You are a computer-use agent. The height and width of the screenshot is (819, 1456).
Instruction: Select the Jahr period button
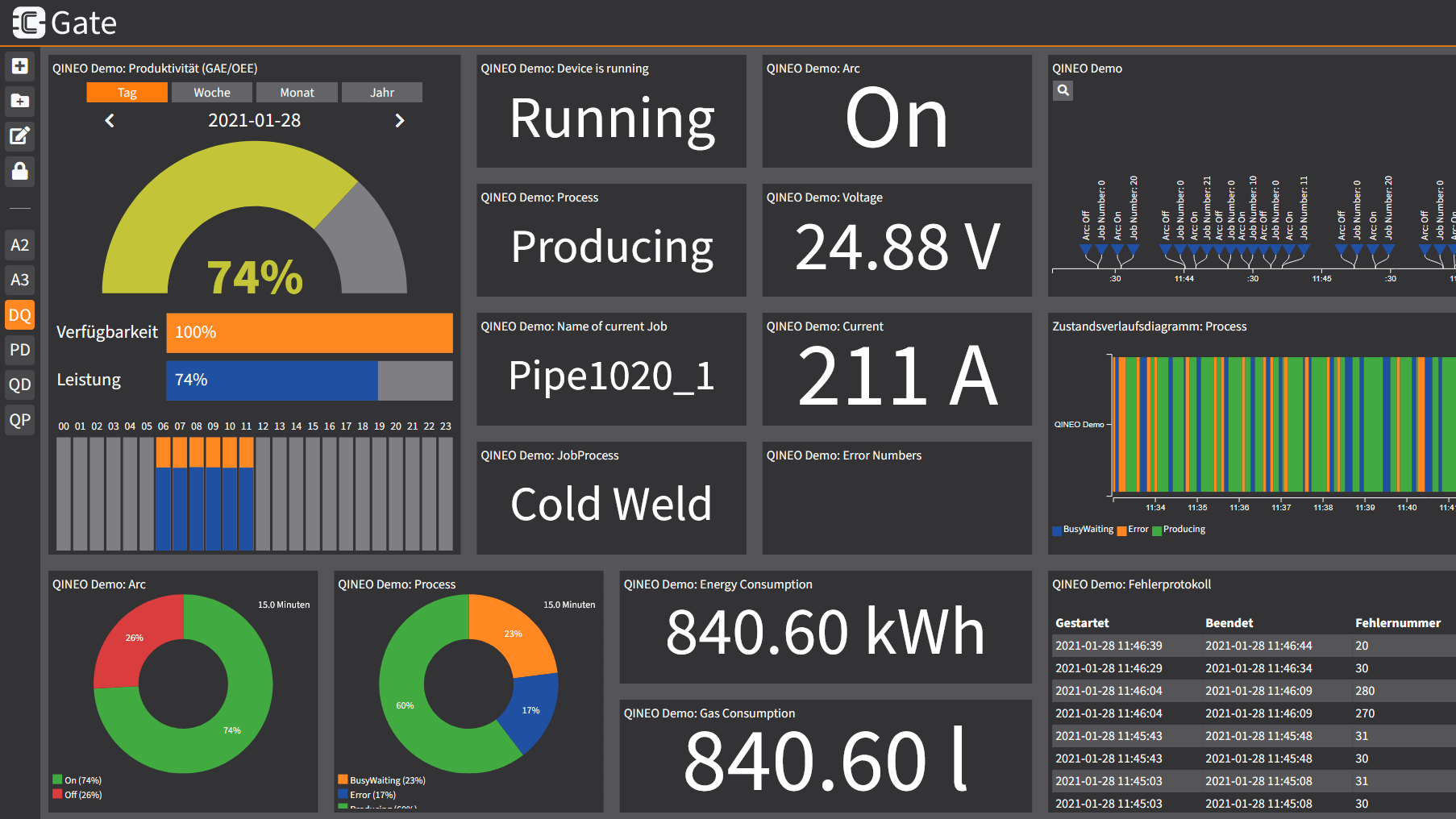(381, 92)
